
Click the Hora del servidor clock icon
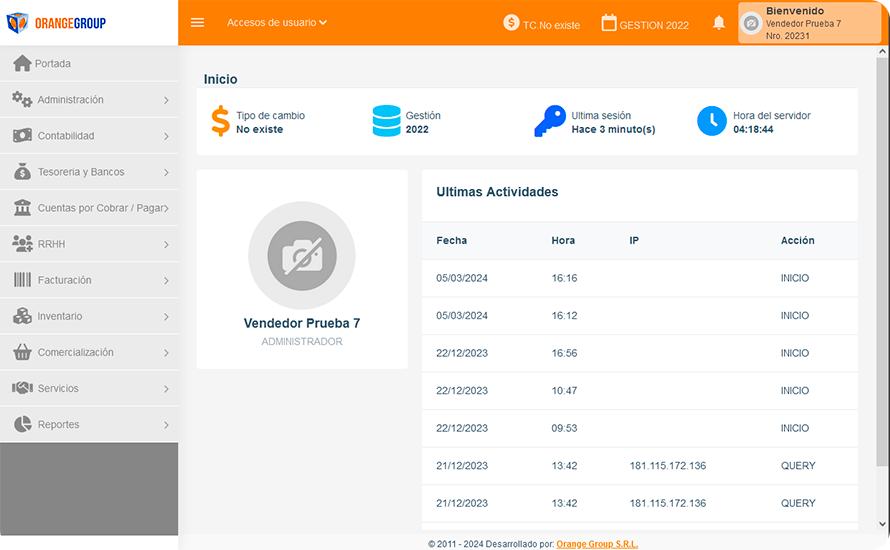point(712,122)
